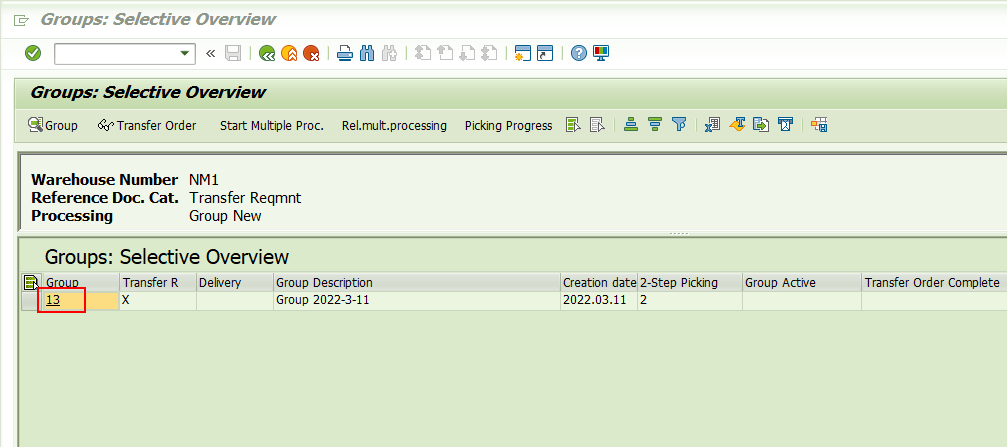Open the window menu icon beside the title
The height and width of the screenshot is (447, 1007).
pos(21,20)
